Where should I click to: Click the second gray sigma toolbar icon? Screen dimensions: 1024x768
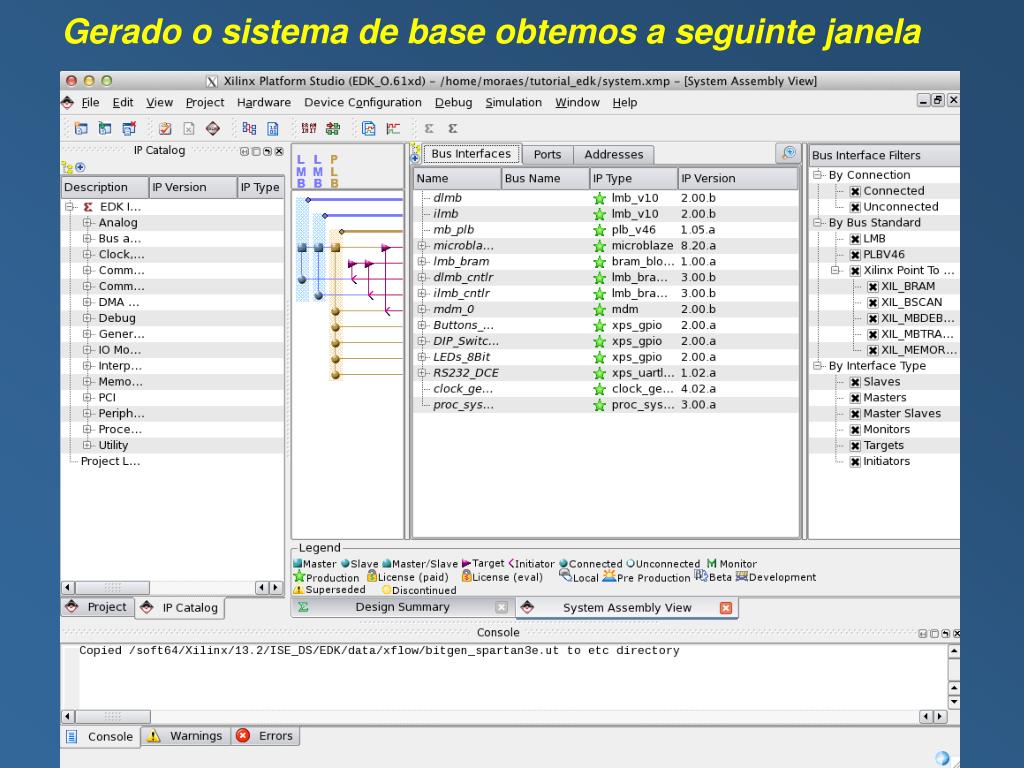coord(453,129)
